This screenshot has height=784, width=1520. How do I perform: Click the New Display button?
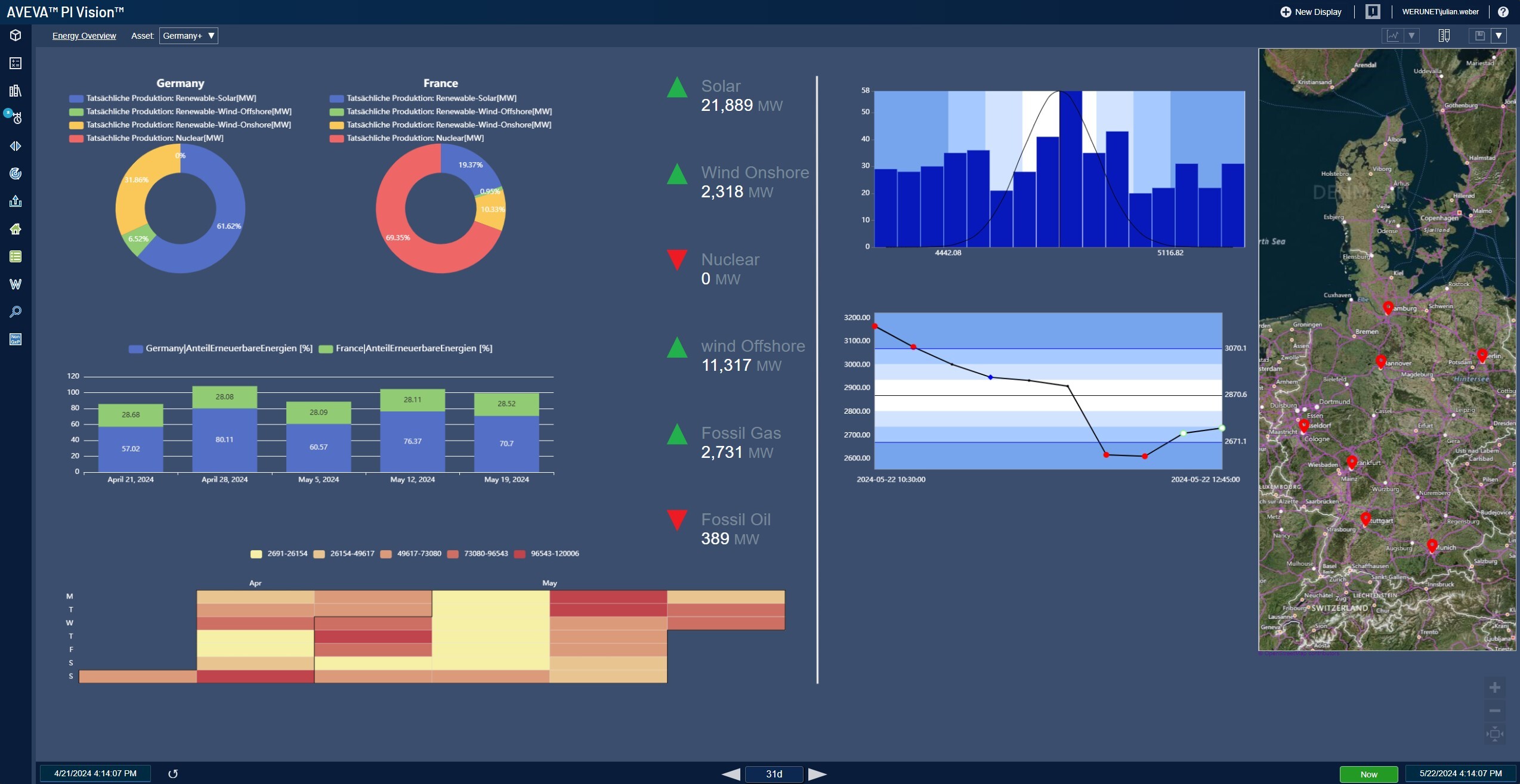[1311, 12]
